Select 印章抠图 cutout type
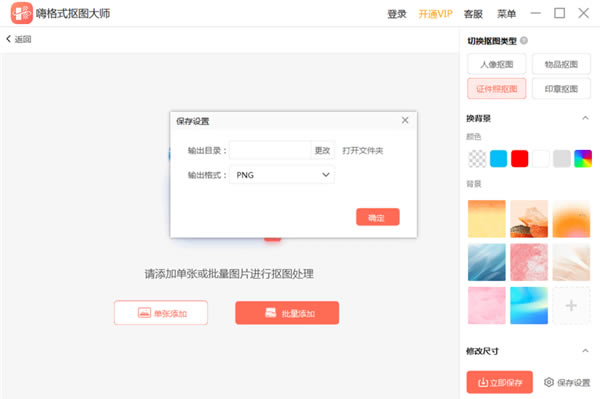Image resolution: width=600 pixels, height=399 pixels. (x=561, y=89)
